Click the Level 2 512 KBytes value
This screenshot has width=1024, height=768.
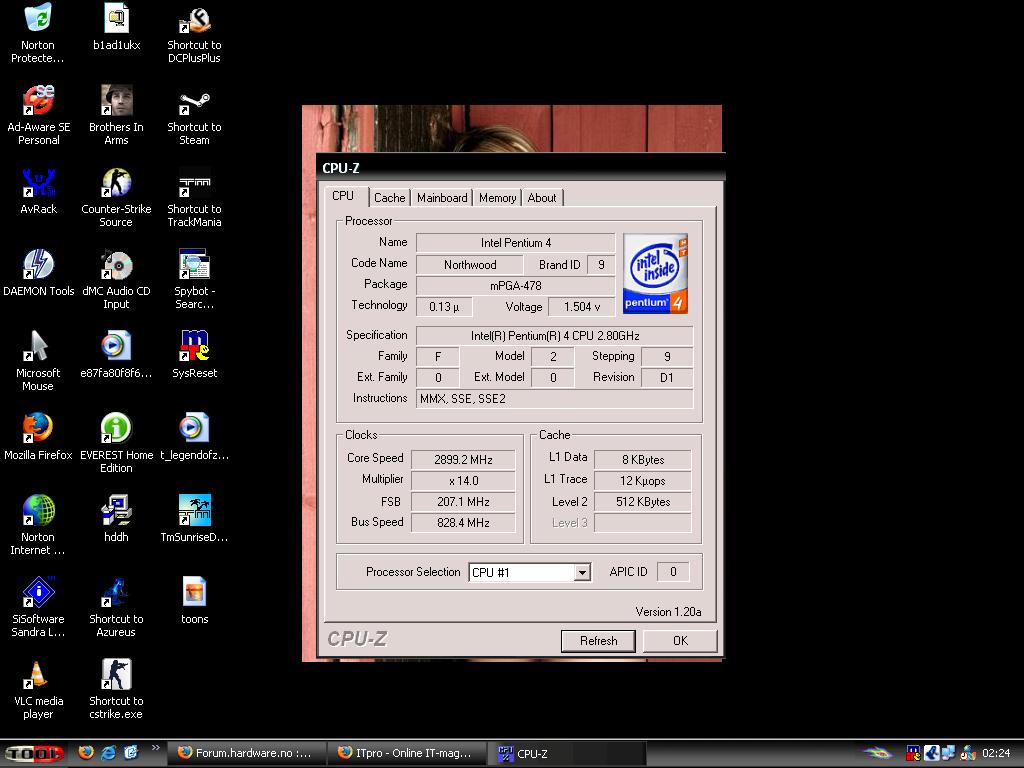click(643, 502)
